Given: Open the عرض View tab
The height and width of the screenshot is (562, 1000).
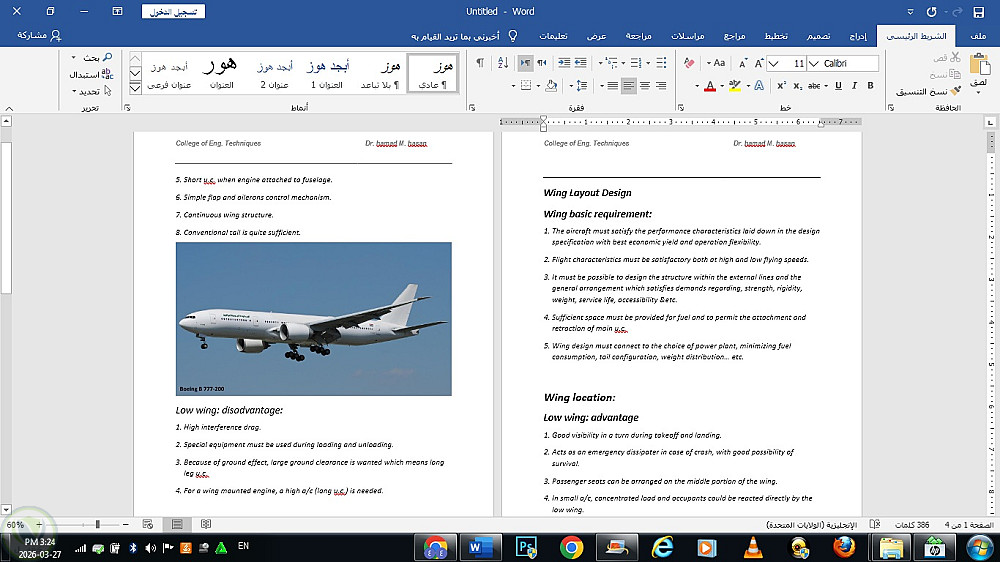Looking at the screenshot, I should click(x=596, y=36).
